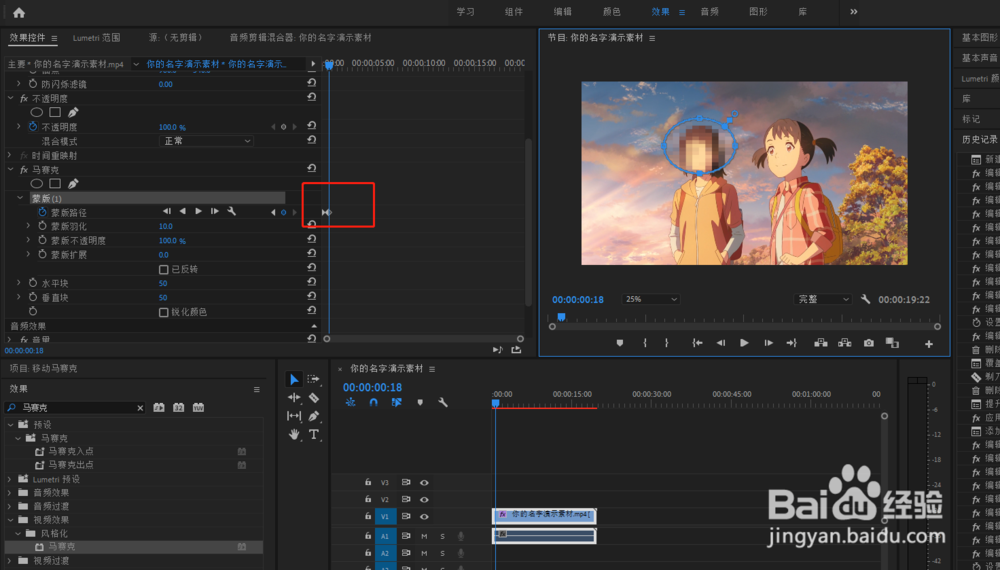Viewport: 1000px width, 570px height.
Task: Expand 时间重映射 effect
Action: click(10, 155)
